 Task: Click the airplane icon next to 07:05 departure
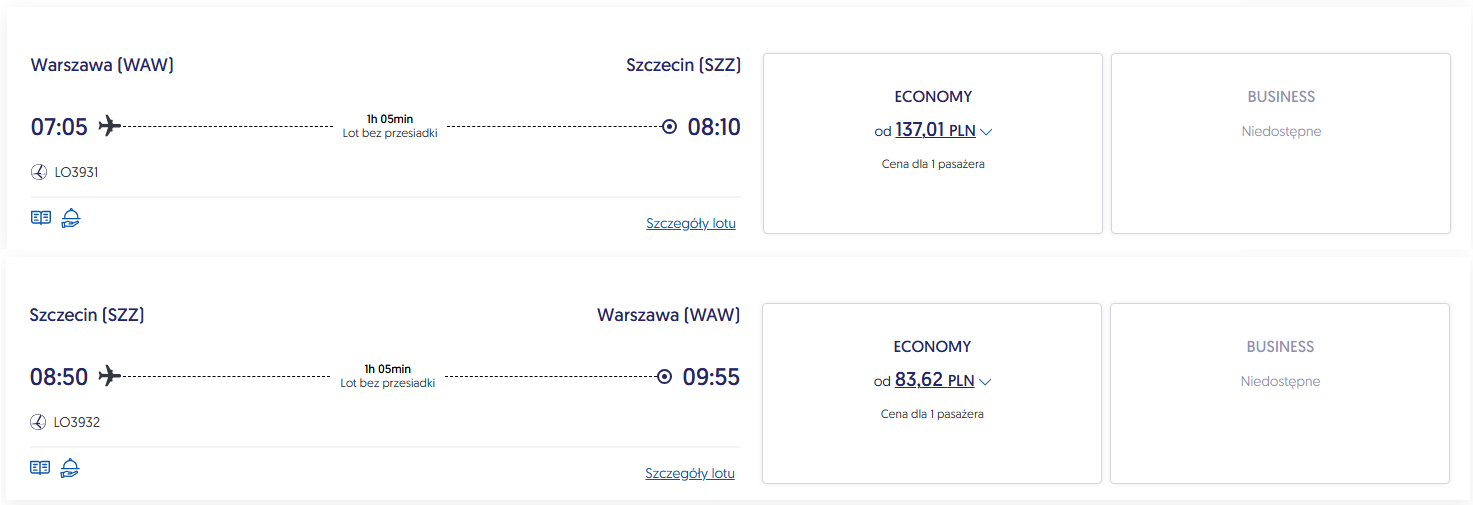click(x=109, y=126)
